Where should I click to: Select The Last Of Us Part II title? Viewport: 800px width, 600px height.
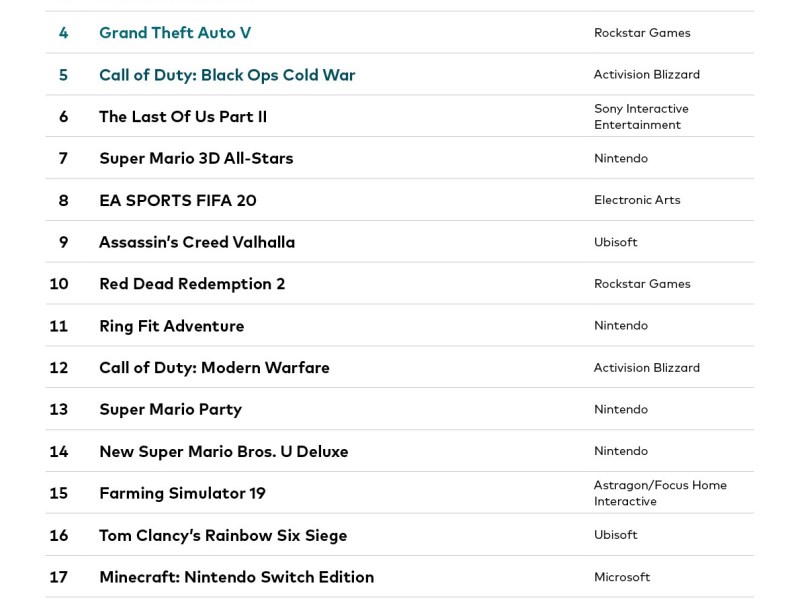click(x=183, y=117)
